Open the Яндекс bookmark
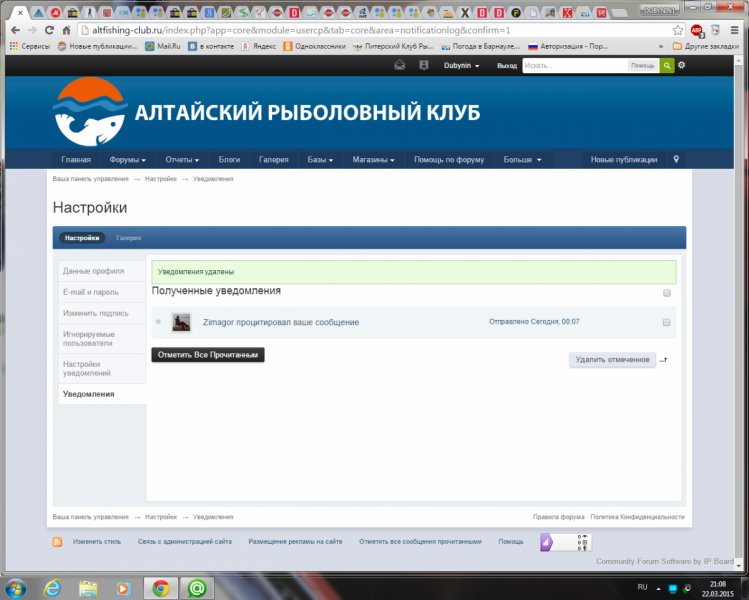 [258, 46]
